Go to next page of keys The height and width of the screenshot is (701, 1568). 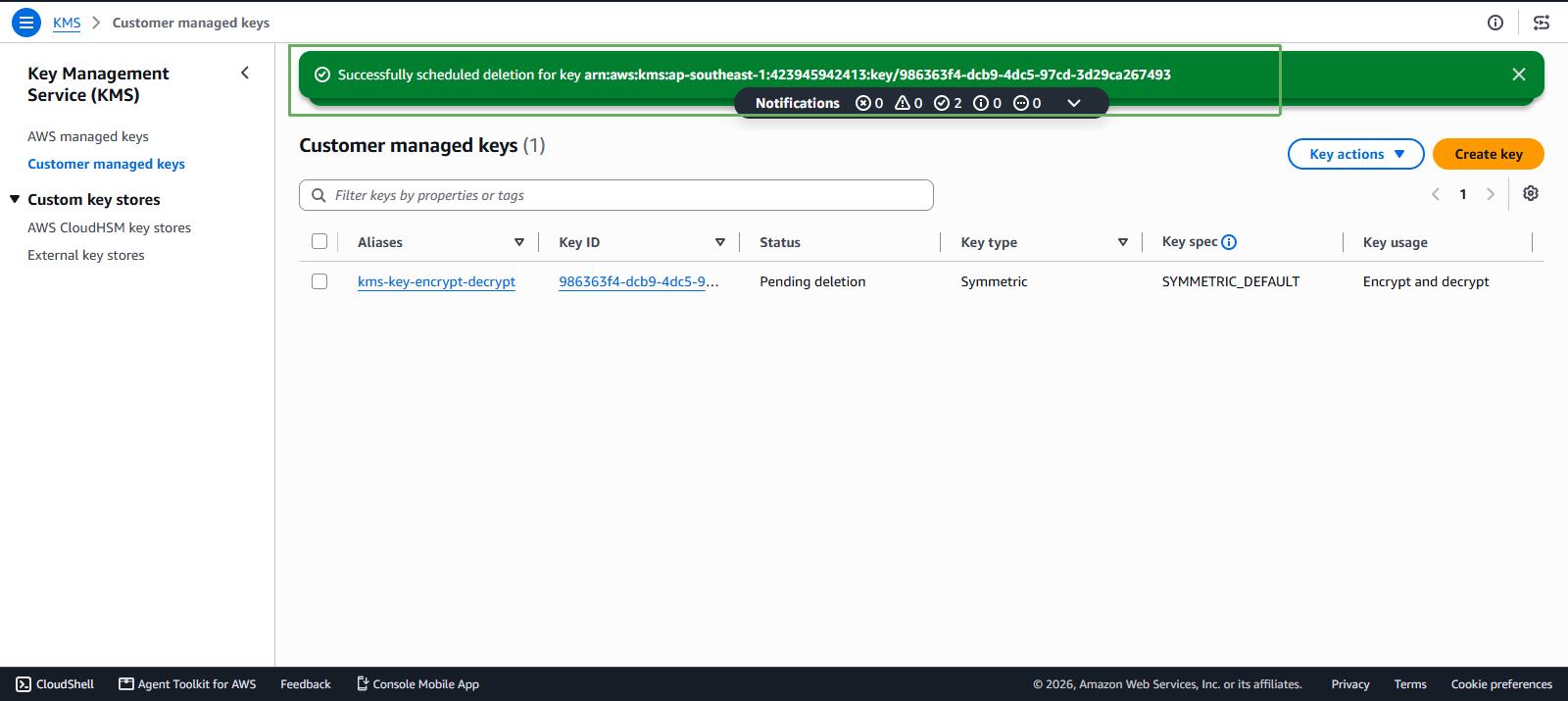(1491, 194)
